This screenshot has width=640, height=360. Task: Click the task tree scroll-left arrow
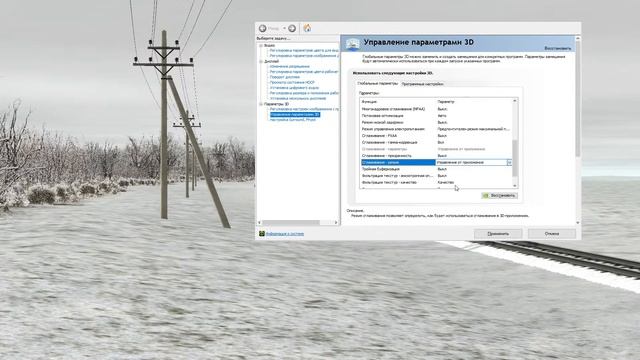259,222
